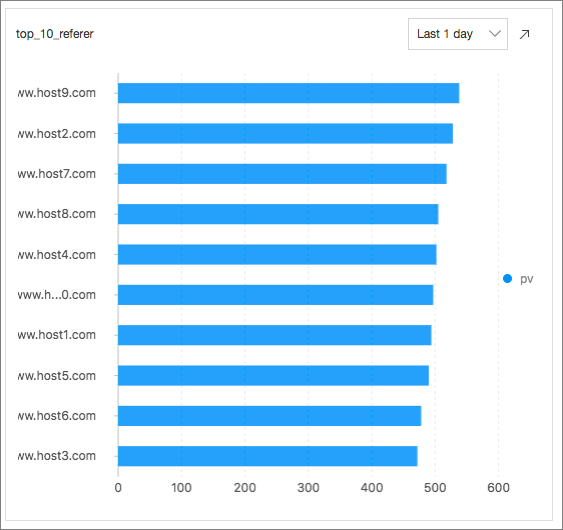Click the www.host5.com bar
The width and height of the screenshot is (563, 530).
(x=273, y=376)
